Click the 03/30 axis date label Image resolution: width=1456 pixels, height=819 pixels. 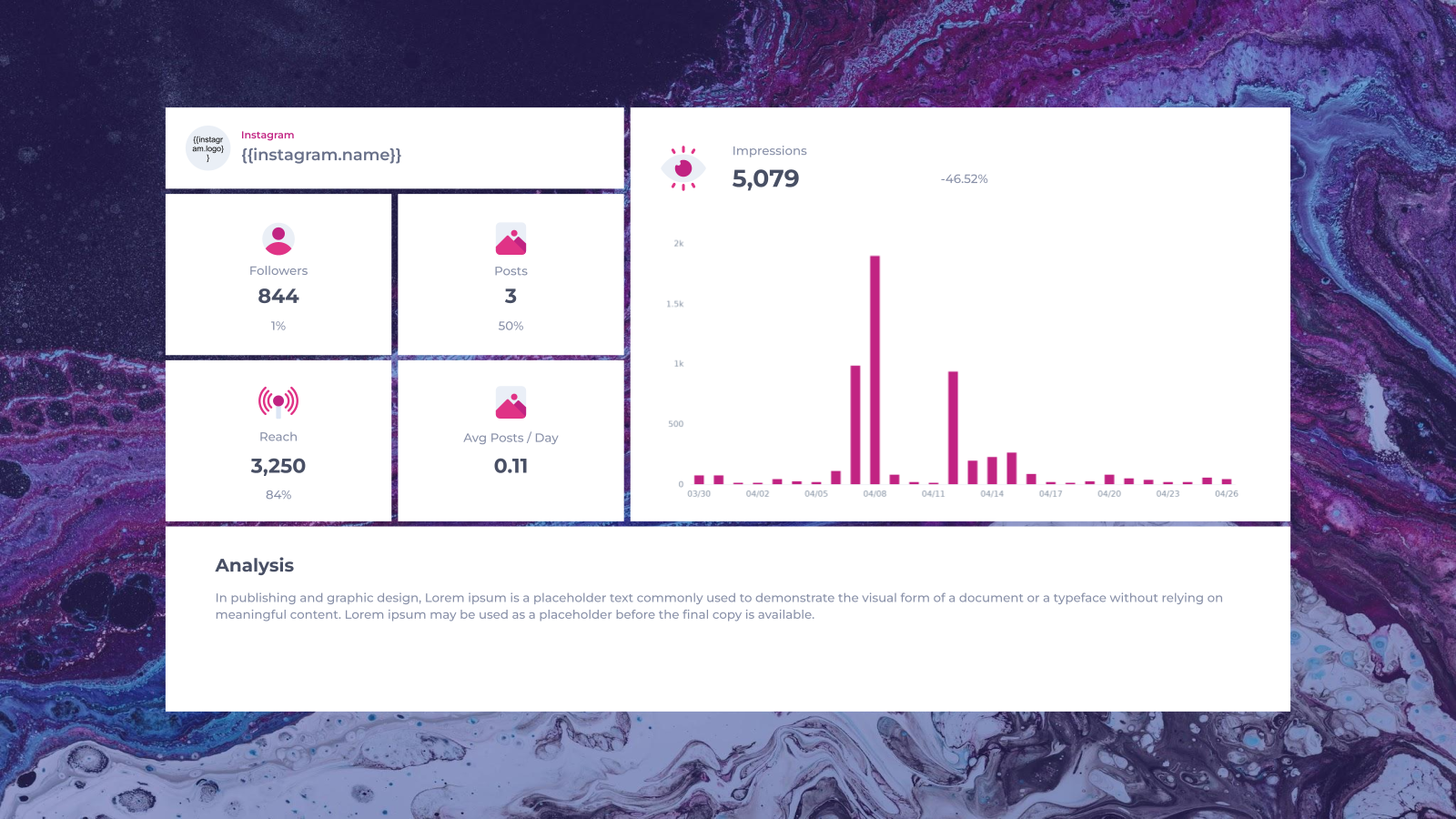tap(699, 494)
